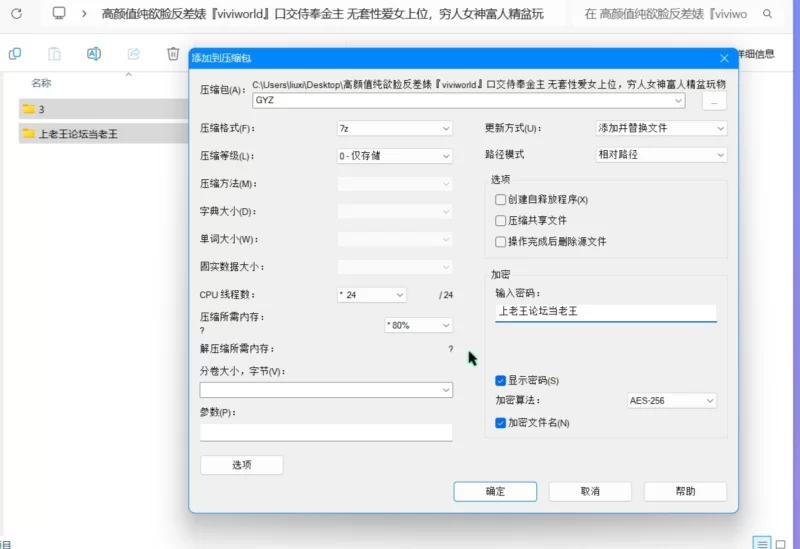Open the 详细信息 details pane button
The height and width of the screenshot is (549, 800).
pos(757,54)
